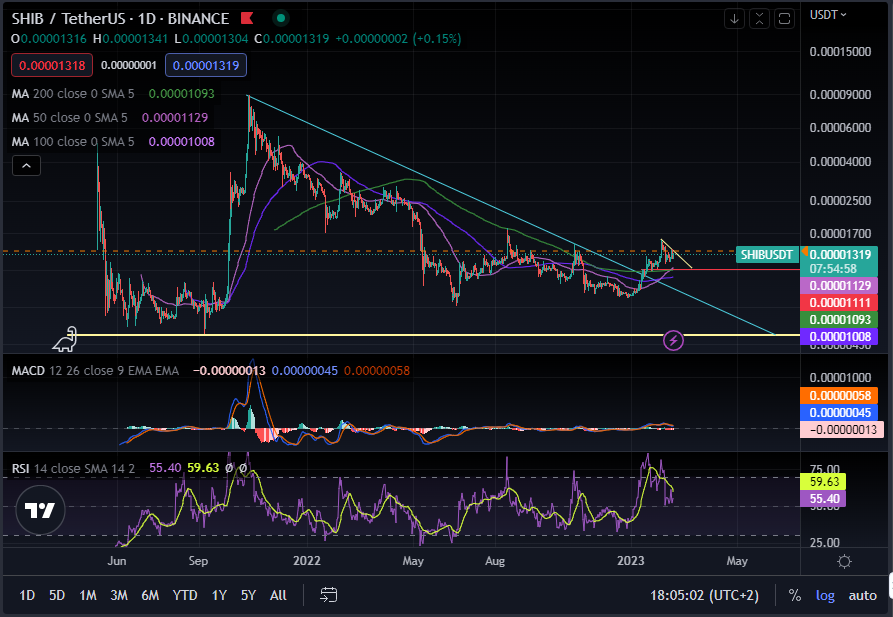Screen dimensions: 893x617
Task: Set time range to 5Y
Action: coord(248,595)
